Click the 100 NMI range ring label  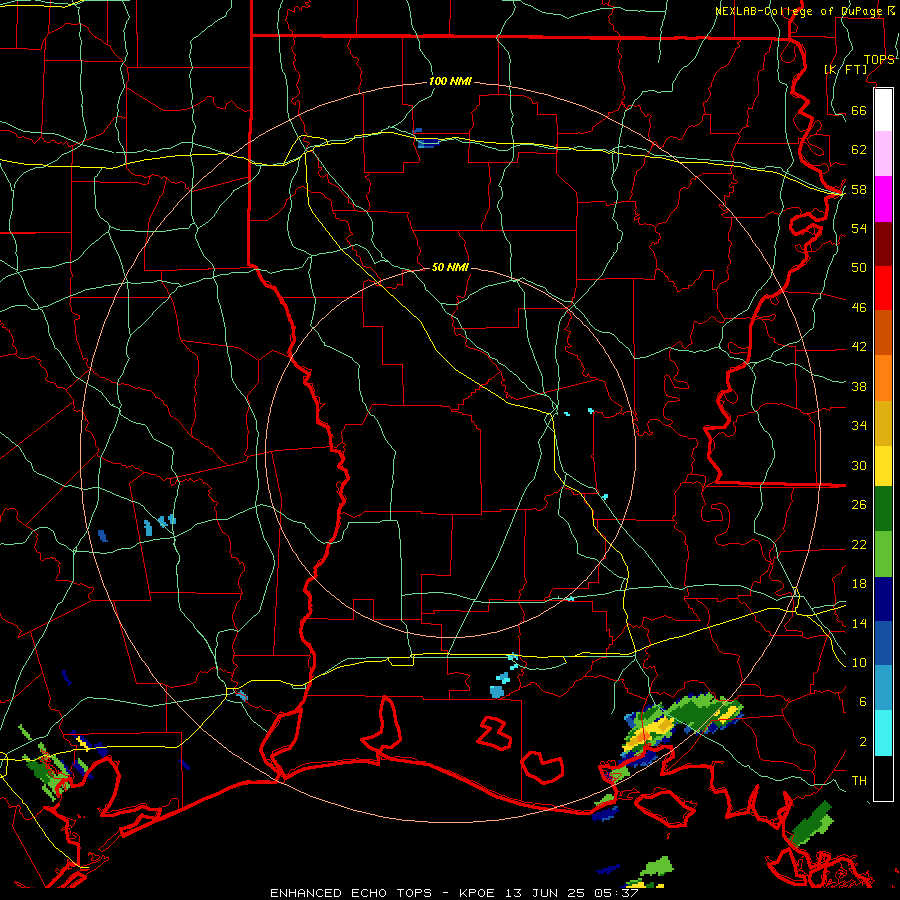(450, 82)
